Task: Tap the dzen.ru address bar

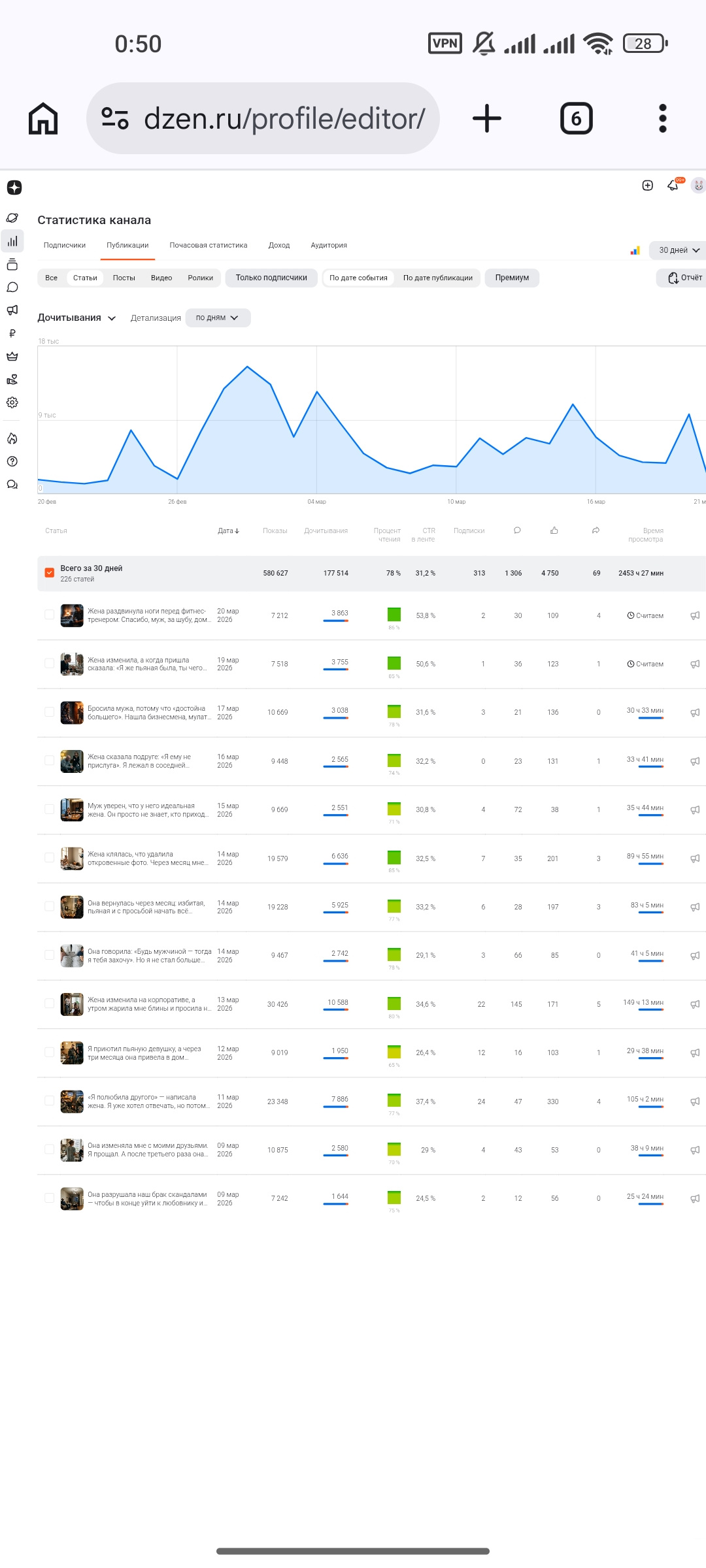Action: tap(263, 118)
